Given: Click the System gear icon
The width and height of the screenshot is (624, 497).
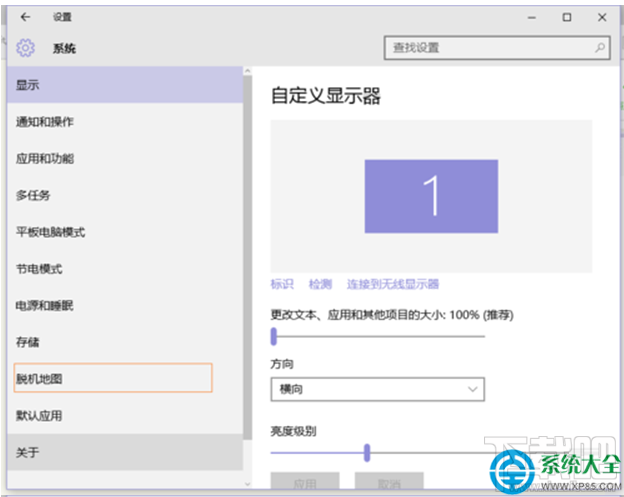Looking at the screenshot, I should tap(25, 48).
